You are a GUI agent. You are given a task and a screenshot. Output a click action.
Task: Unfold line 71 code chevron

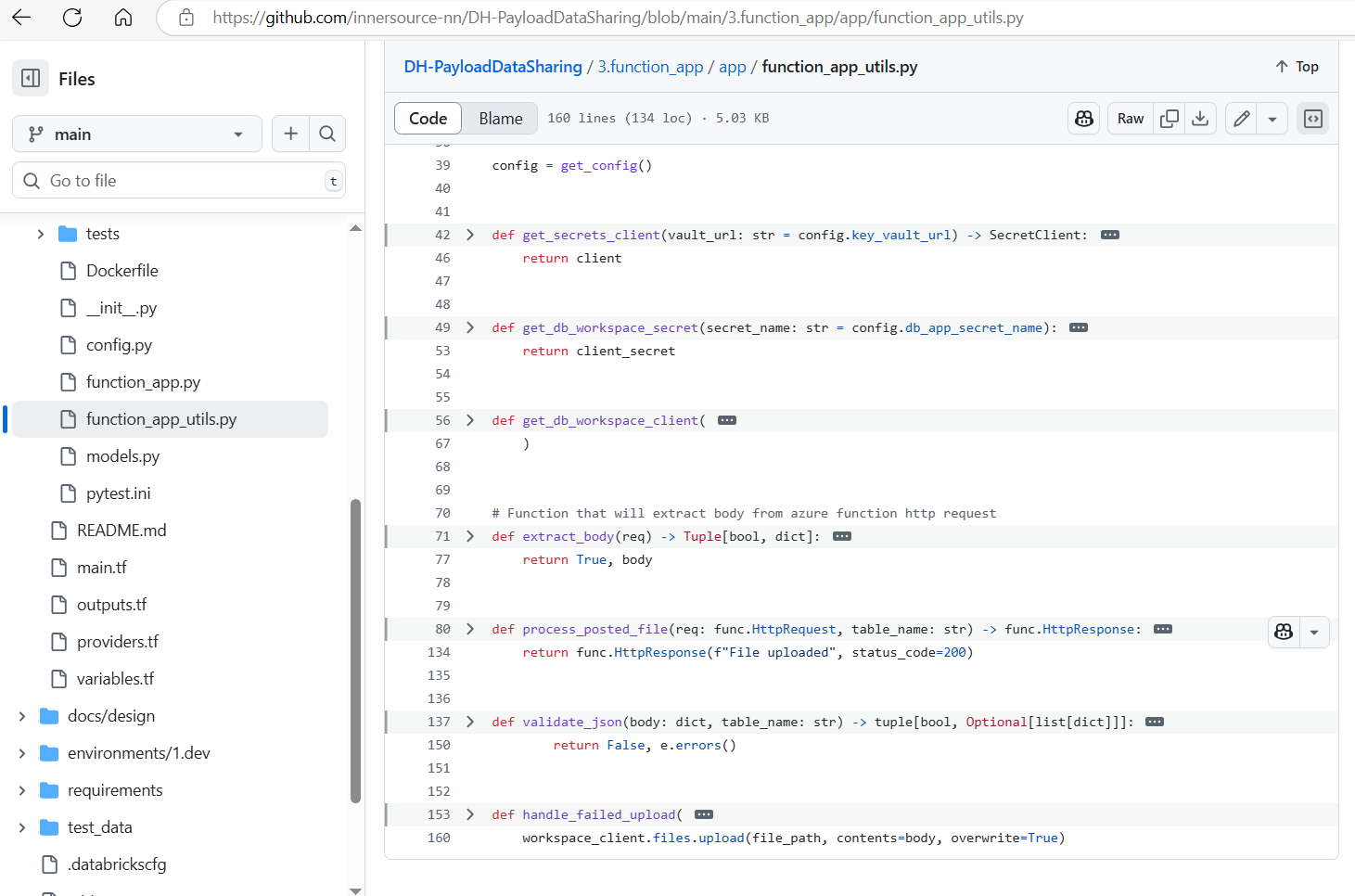coord(470,536)
